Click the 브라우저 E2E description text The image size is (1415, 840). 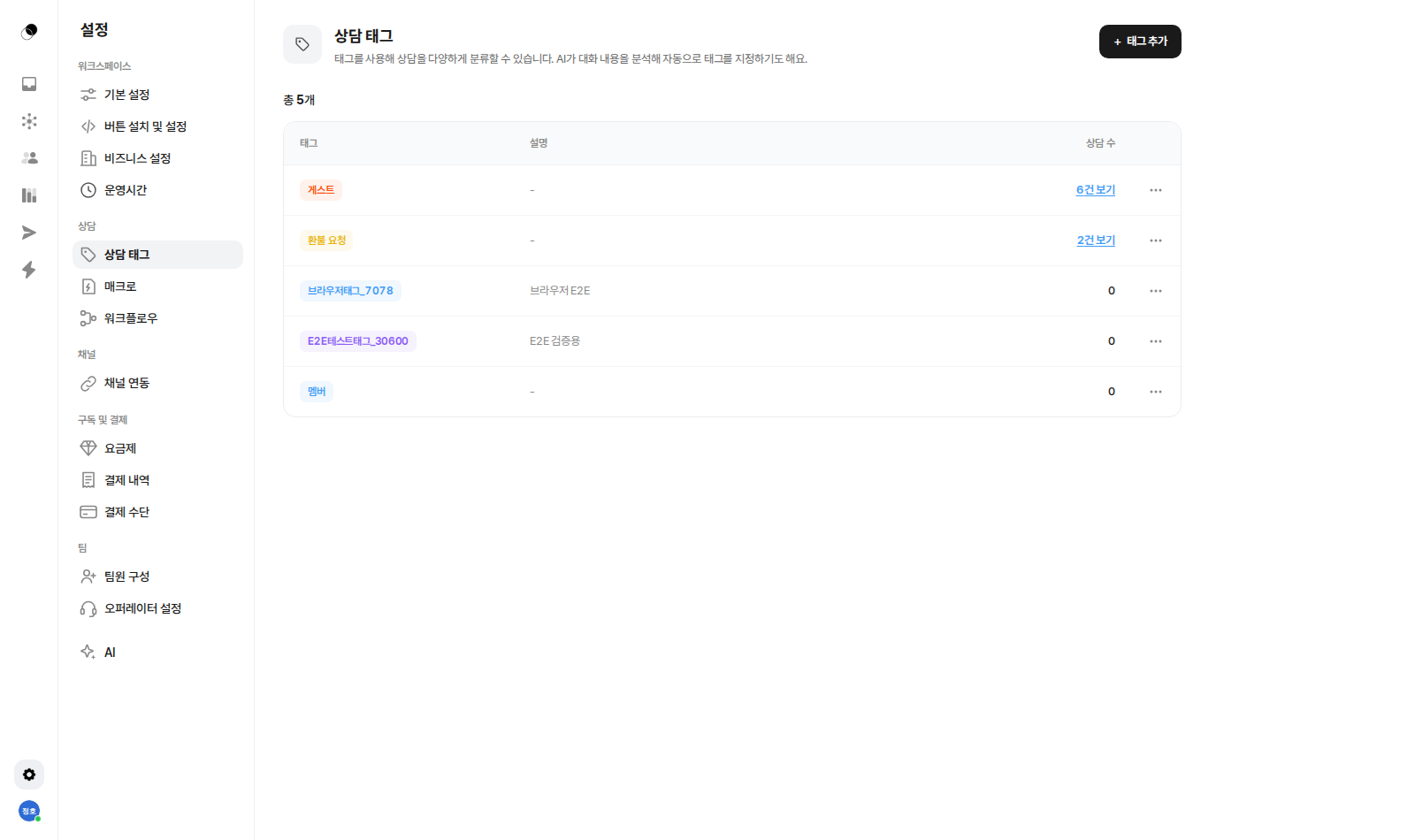pos(560,291)
